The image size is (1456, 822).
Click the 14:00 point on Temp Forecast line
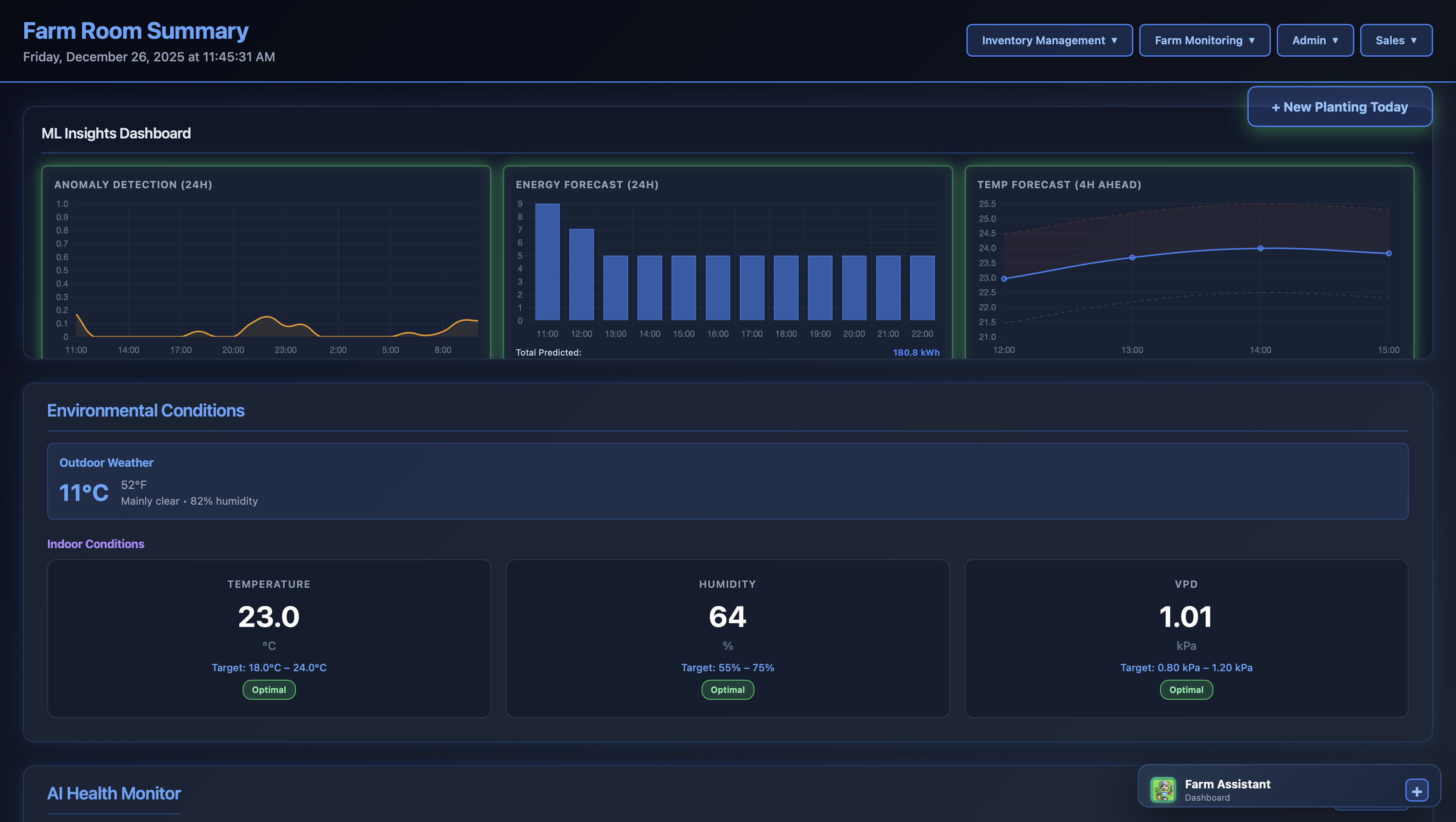coord(1261,247)
